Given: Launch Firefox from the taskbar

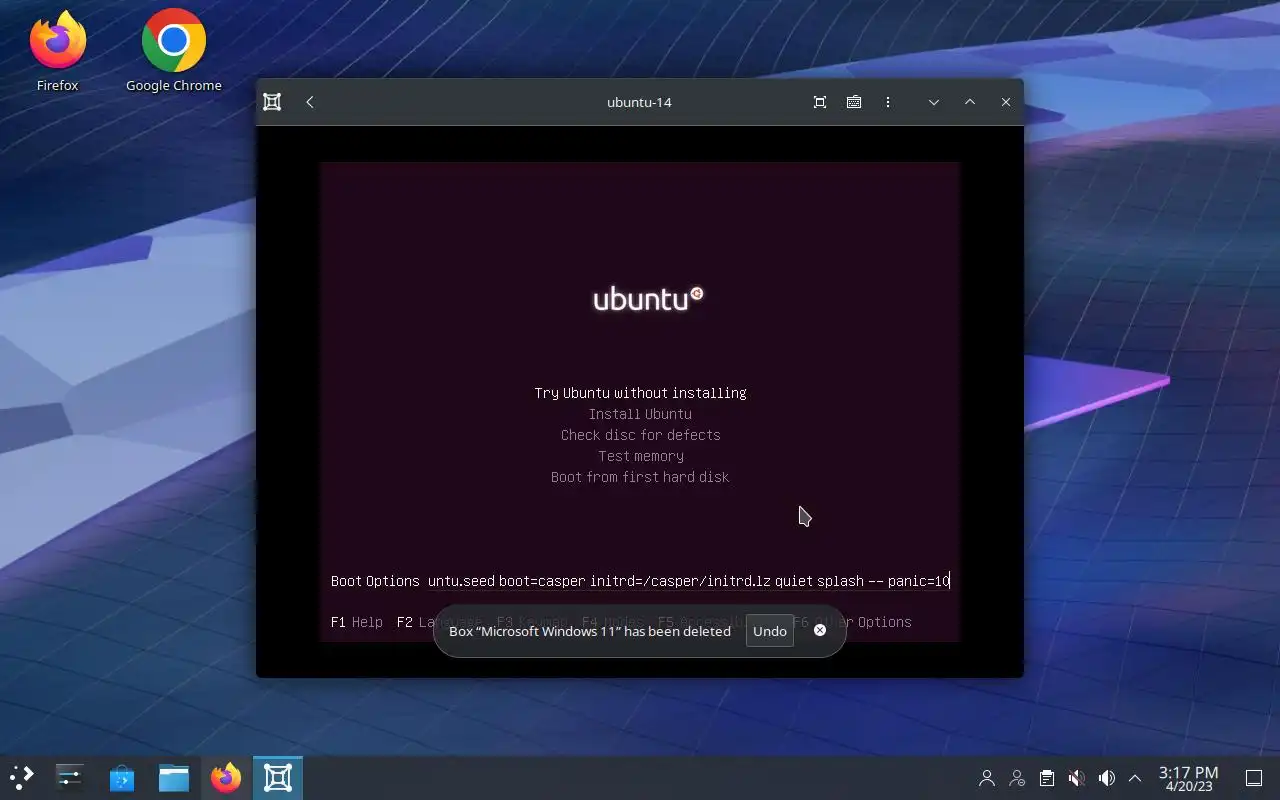Looking at the screenshot, I should click(226, 778).
